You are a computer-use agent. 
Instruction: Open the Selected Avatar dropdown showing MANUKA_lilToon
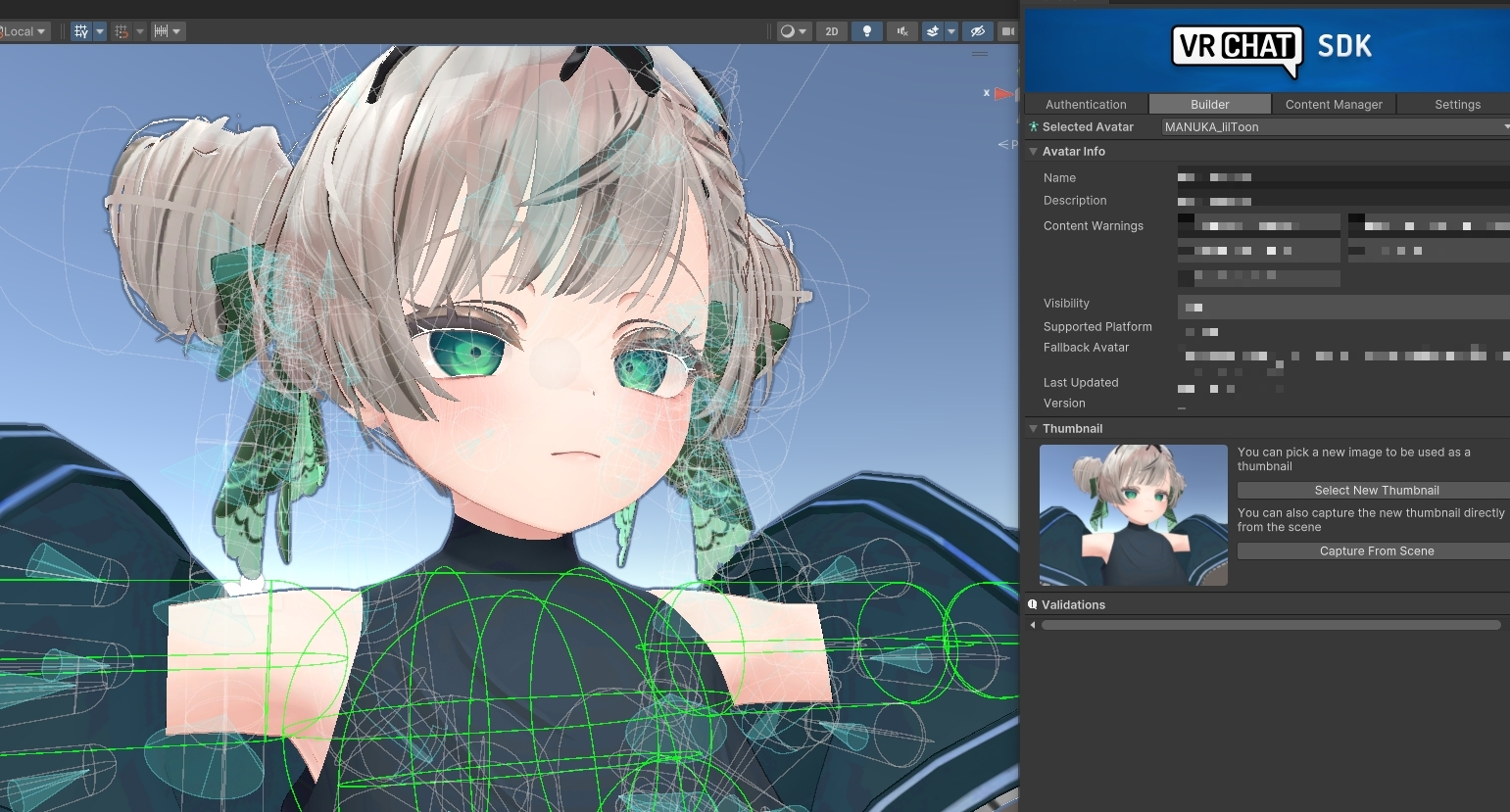pos(1333,126)
